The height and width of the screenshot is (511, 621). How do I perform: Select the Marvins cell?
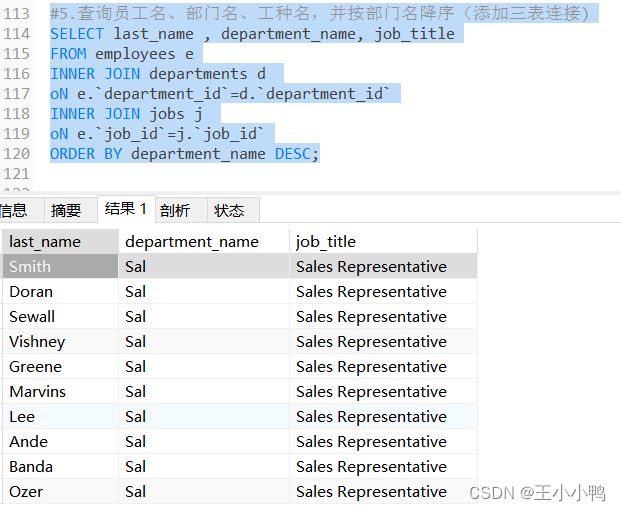[60, 391]
